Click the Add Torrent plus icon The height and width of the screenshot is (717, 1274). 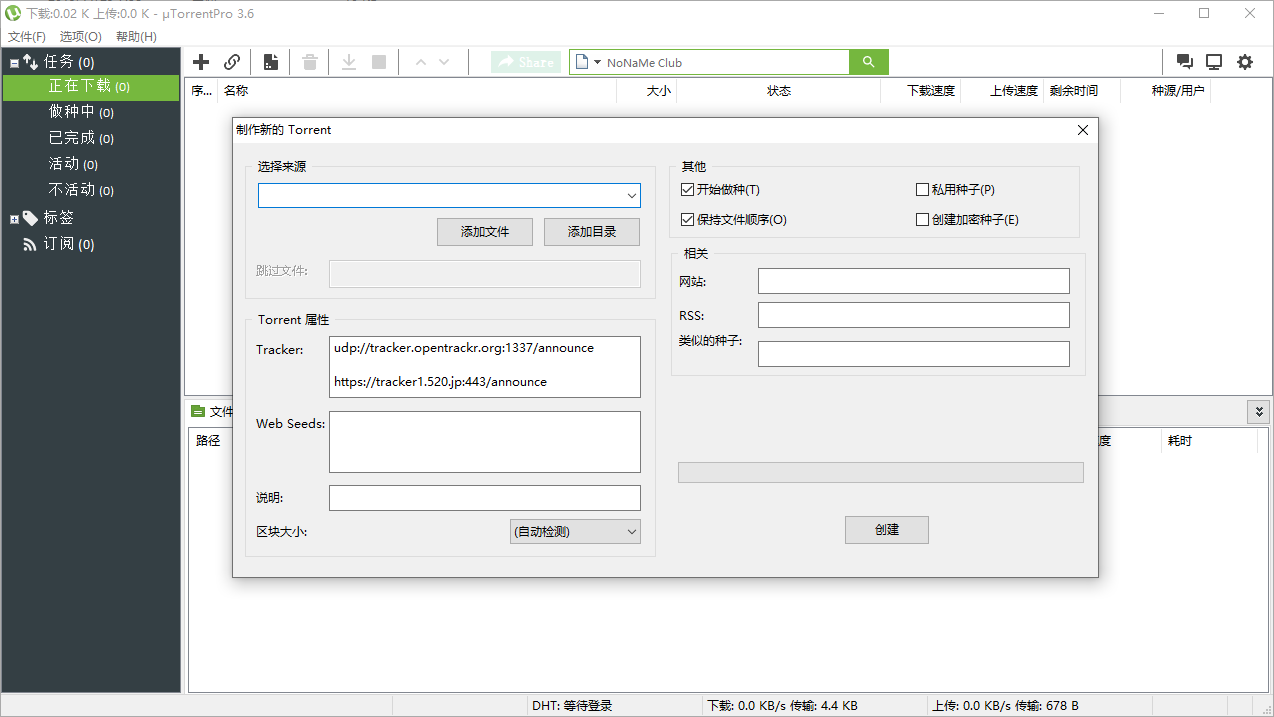pos(201,62)
